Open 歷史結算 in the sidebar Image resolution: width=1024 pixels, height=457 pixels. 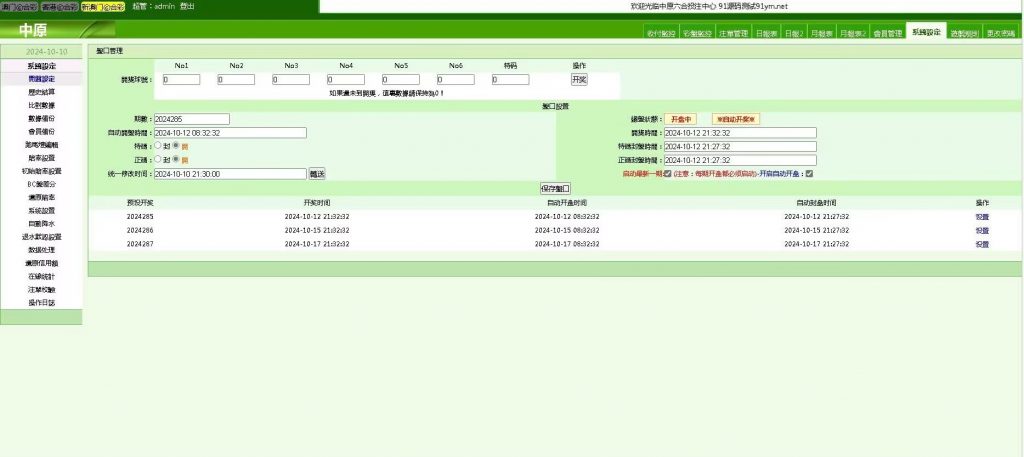pyautogui.click(x=41, y=91)
